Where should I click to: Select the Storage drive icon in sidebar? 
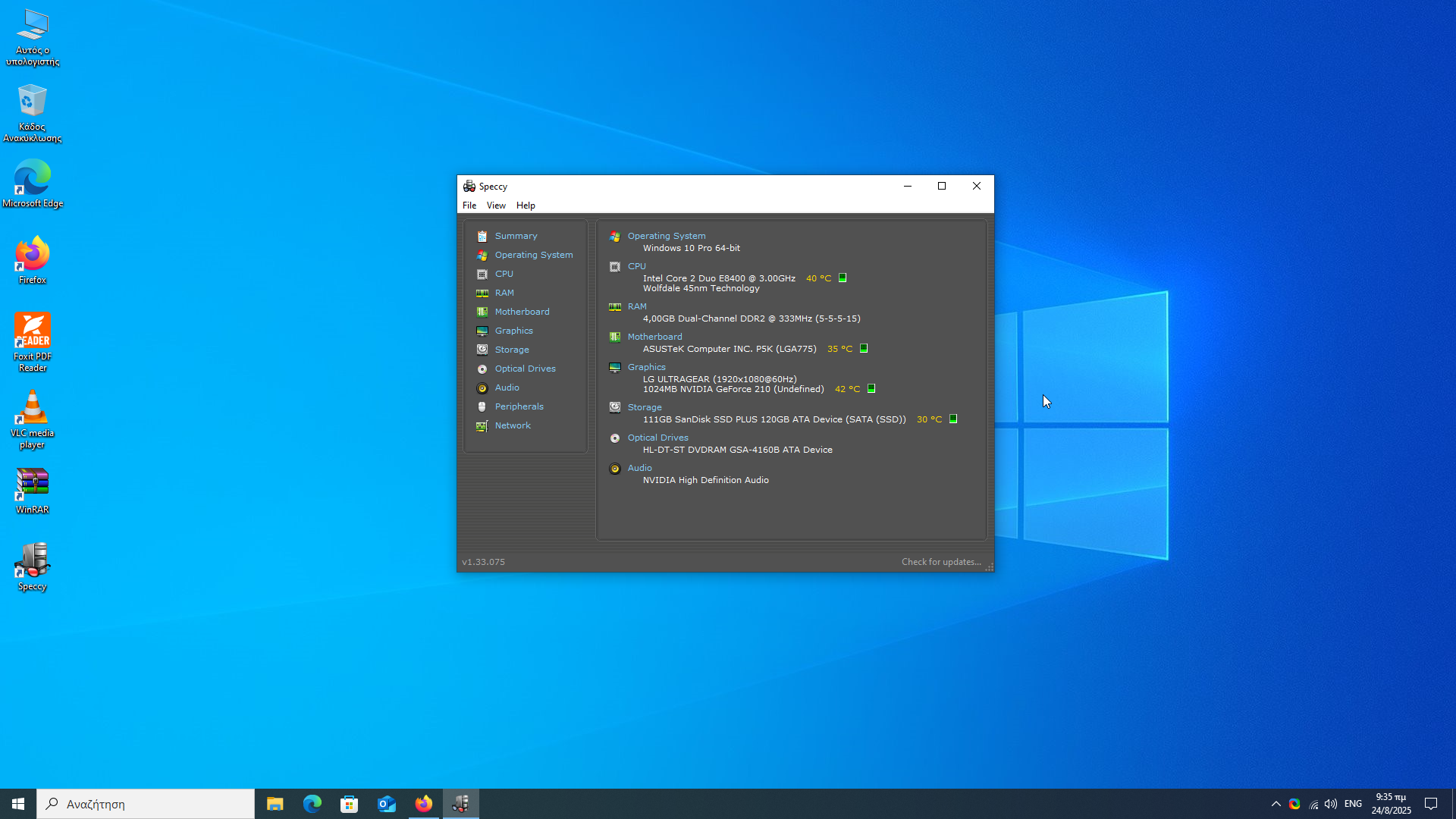482,350
